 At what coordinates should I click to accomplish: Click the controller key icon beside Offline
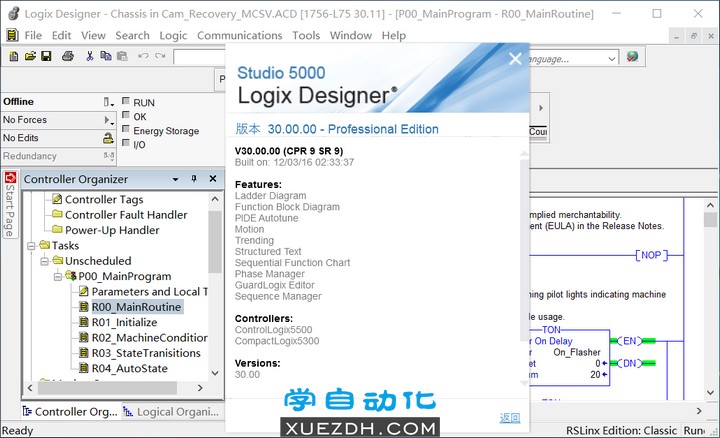(x=107, y=101)
